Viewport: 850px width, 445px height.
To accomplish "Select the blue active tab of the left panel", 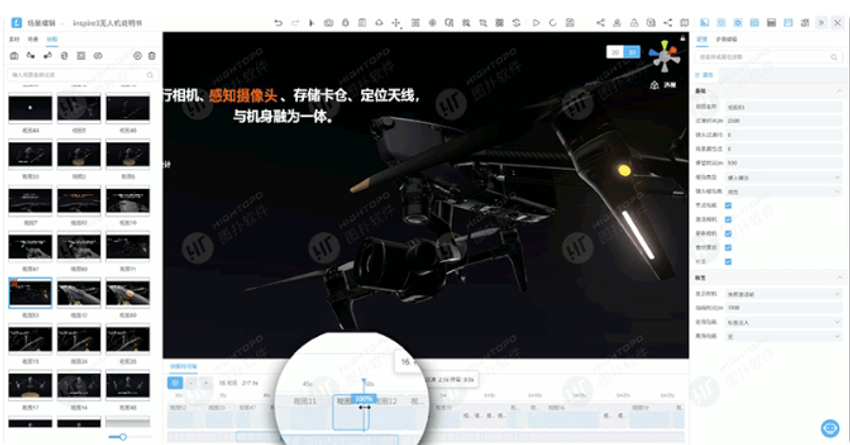I will pos(51,39).
